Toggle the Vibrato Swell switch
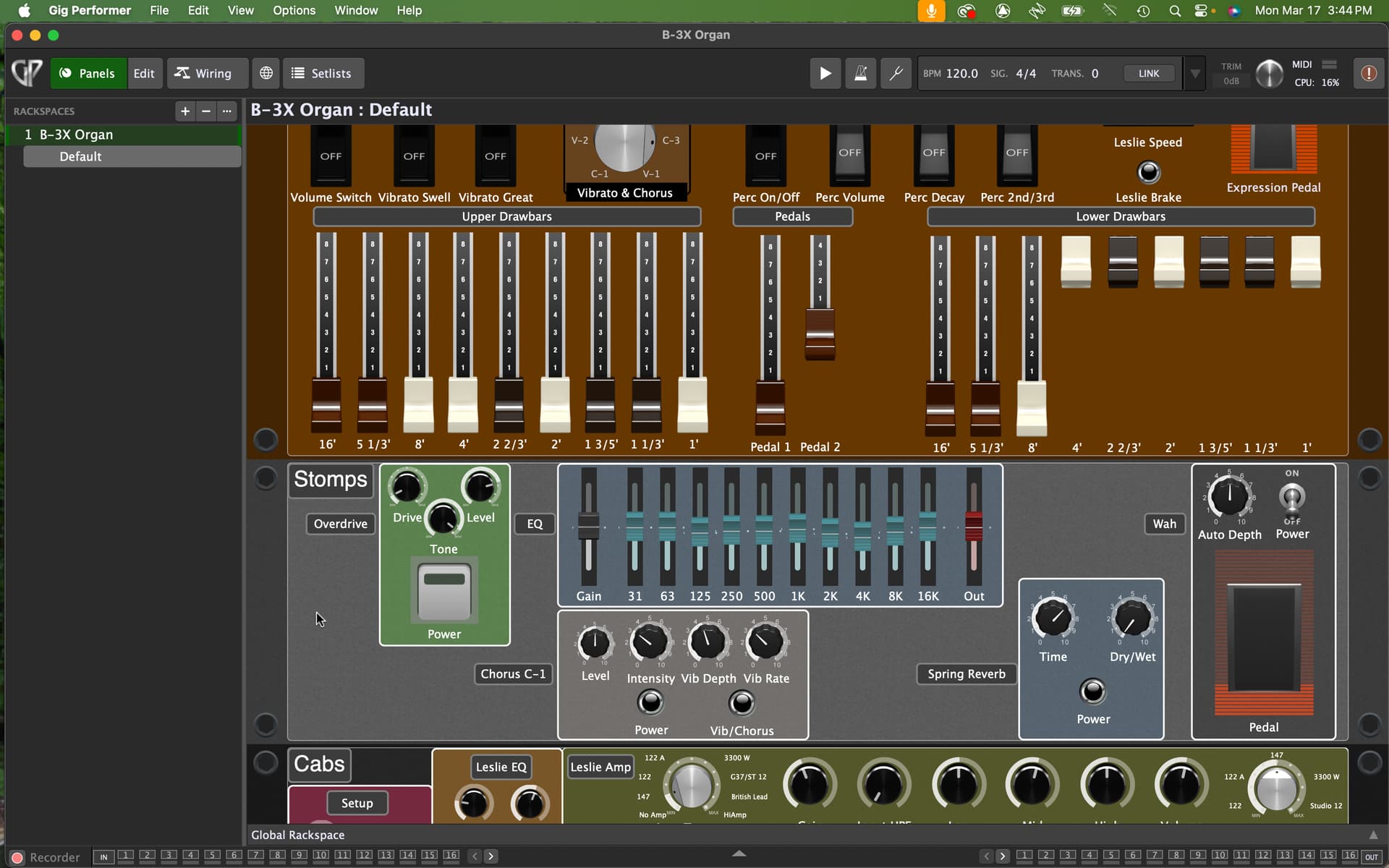Screen dimensions: 1389x868 (x=414, y=156)
